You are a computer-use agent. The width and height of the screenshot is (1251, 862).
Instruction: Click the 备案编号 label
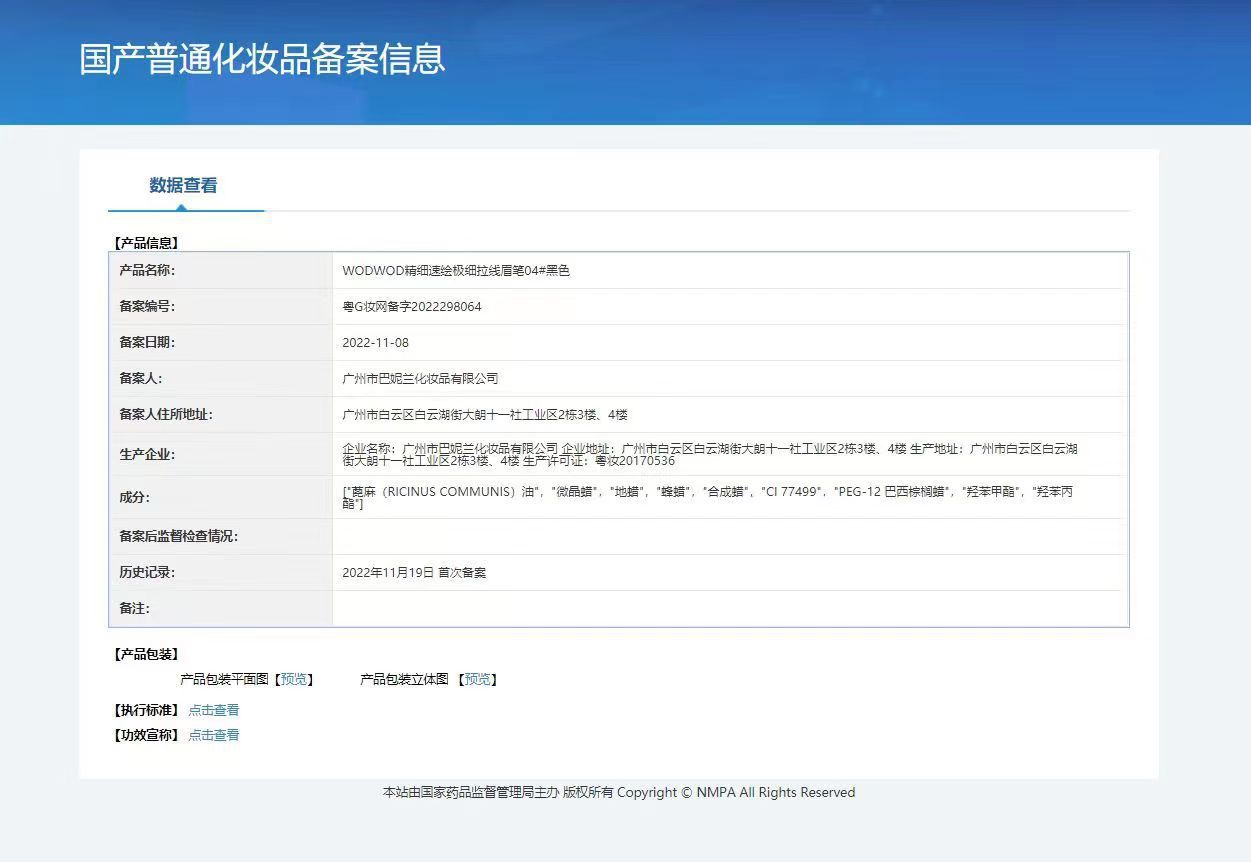tap(147, 307)
